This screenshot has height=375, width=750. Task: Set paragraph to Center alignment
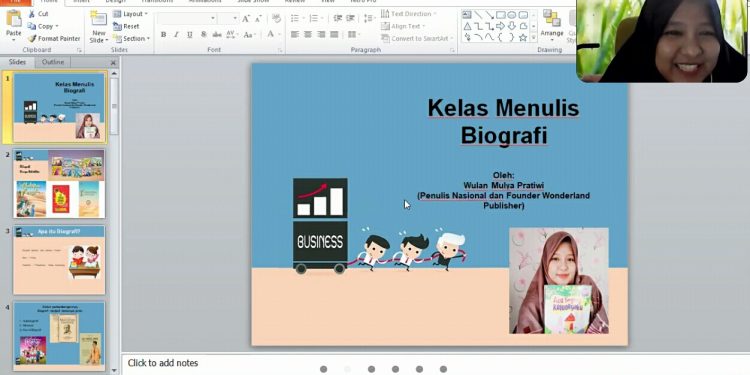click(308, 34)
